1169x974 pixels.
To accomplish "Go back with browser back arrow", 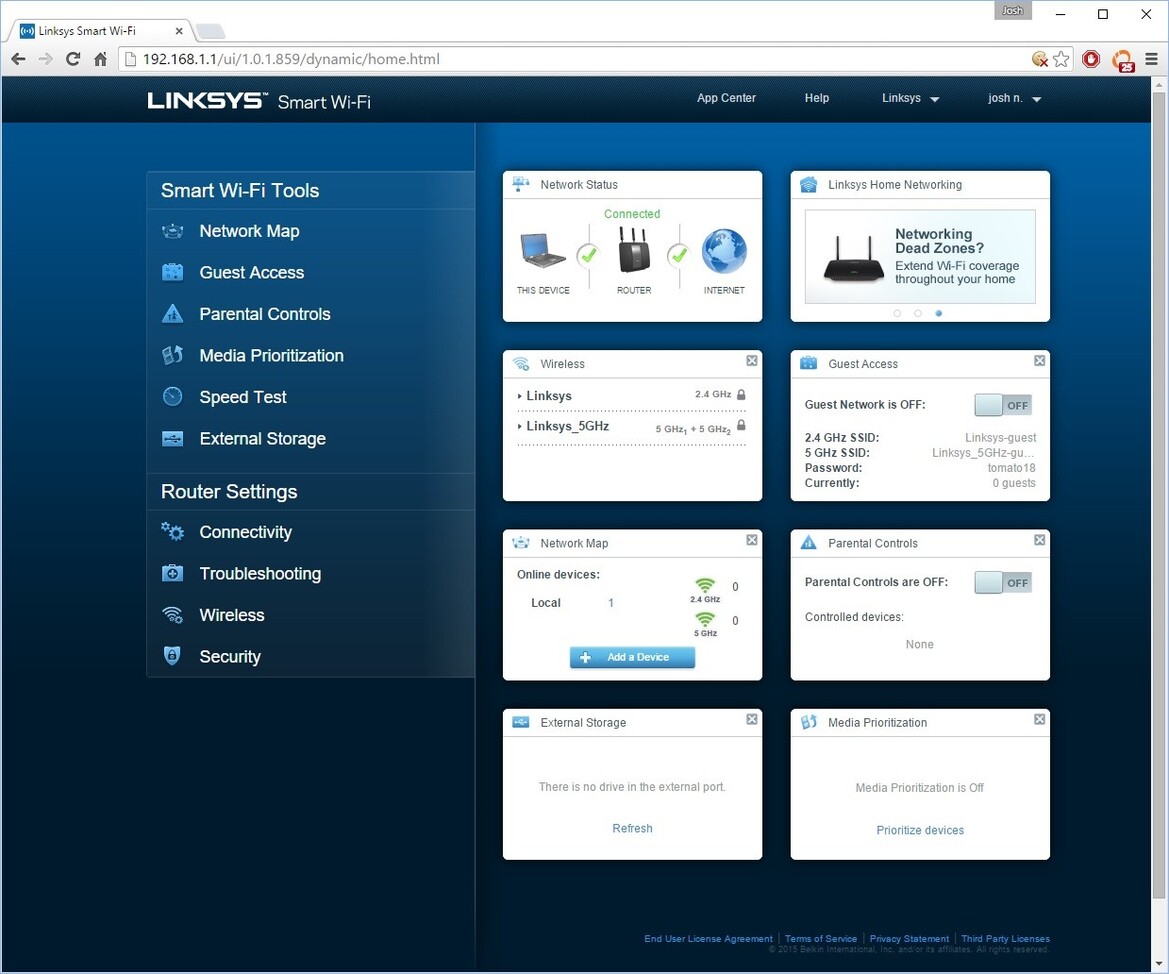I will point(19,59).
